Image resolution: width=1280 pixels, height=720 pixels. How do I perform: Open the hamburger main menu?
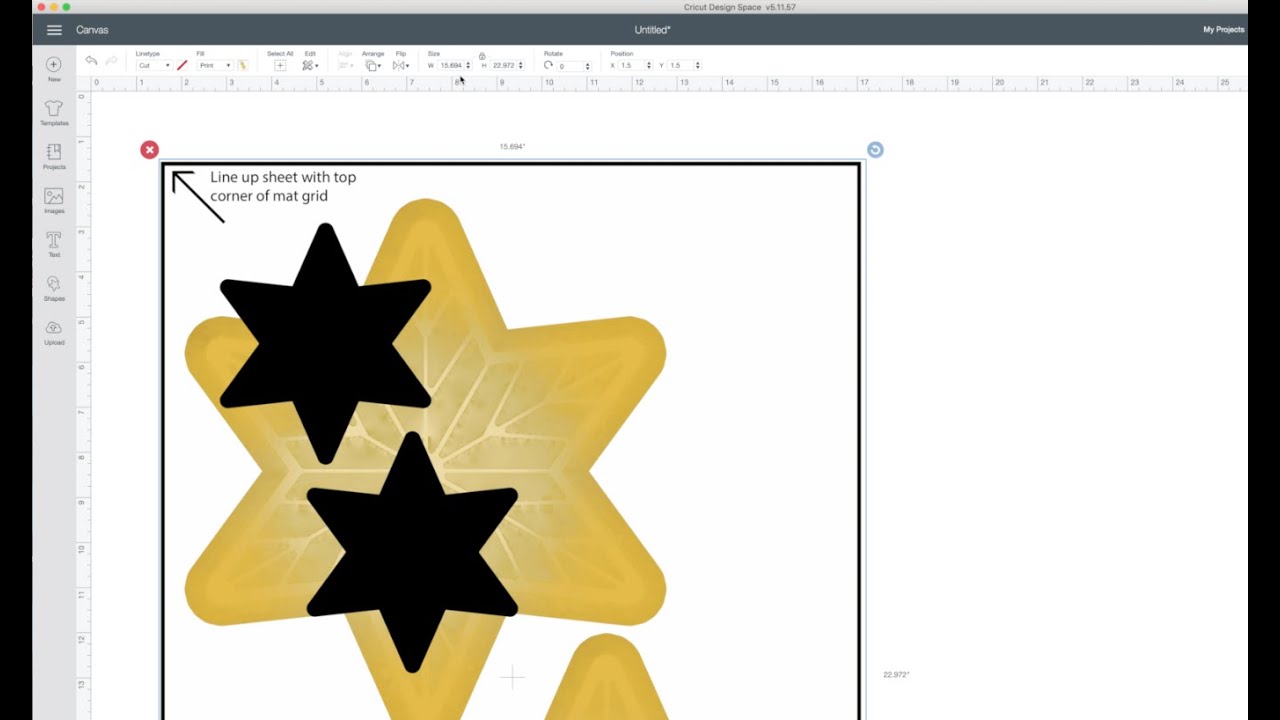pos(54,30)
